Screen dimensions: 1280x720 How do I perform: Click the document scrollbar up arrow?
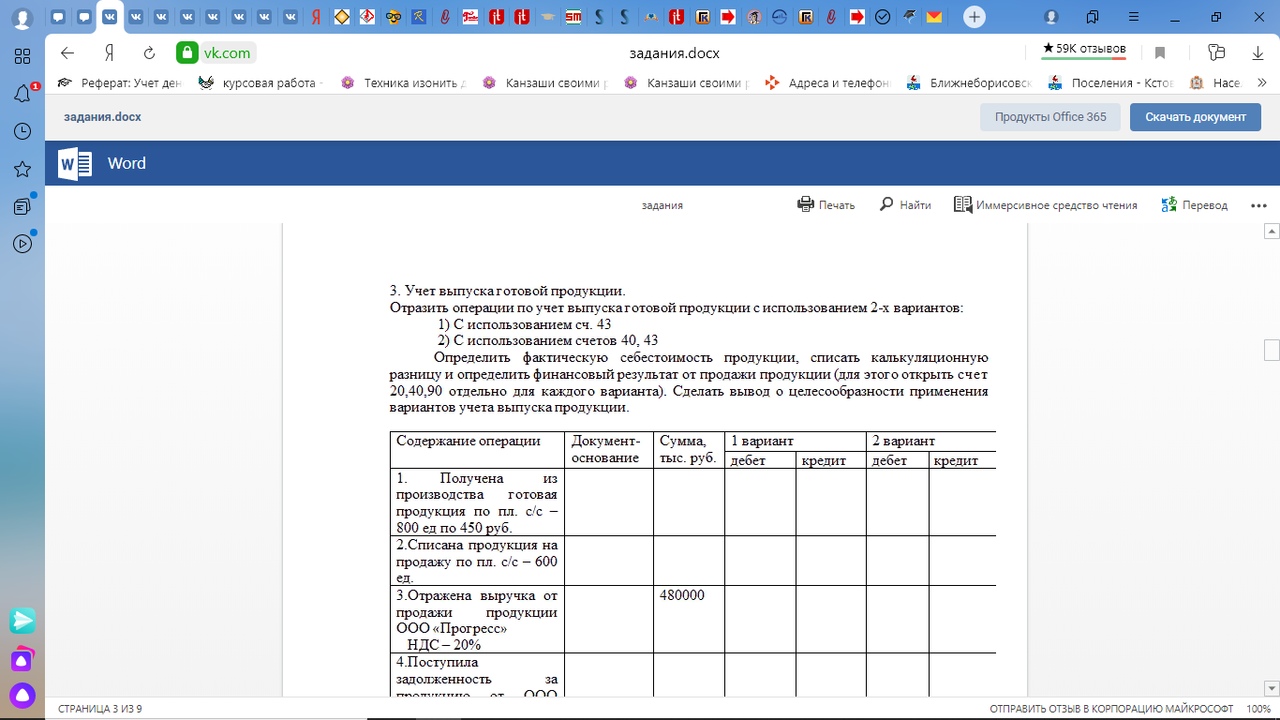(1271, 232)
